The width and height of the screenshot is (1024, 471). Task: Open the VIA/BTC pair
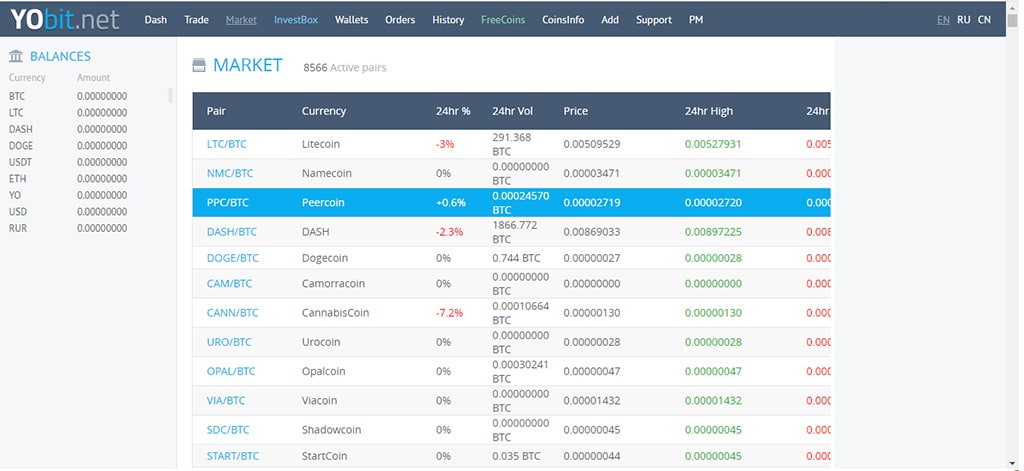[x=226, y=400]
